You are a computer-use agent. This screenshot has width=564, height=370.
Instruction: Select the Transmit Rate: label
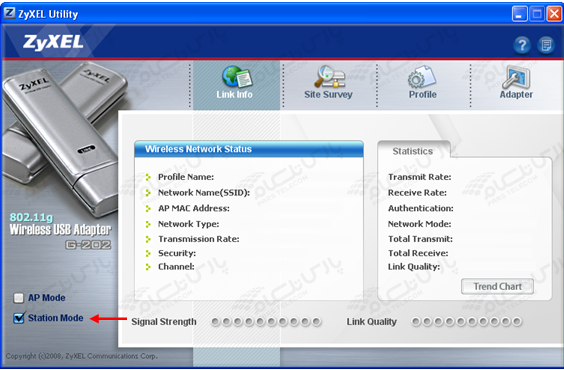419,177
